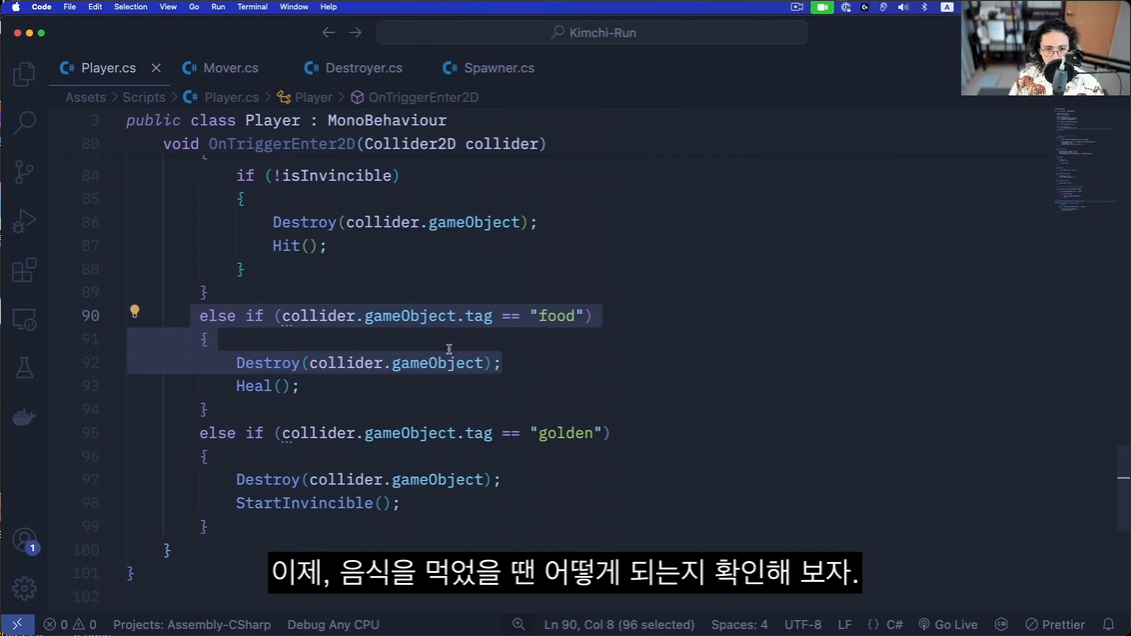The height and width of the screenshot is (636, 1131).
Task: Open the View menu
Action: click(x=167, y=6)
